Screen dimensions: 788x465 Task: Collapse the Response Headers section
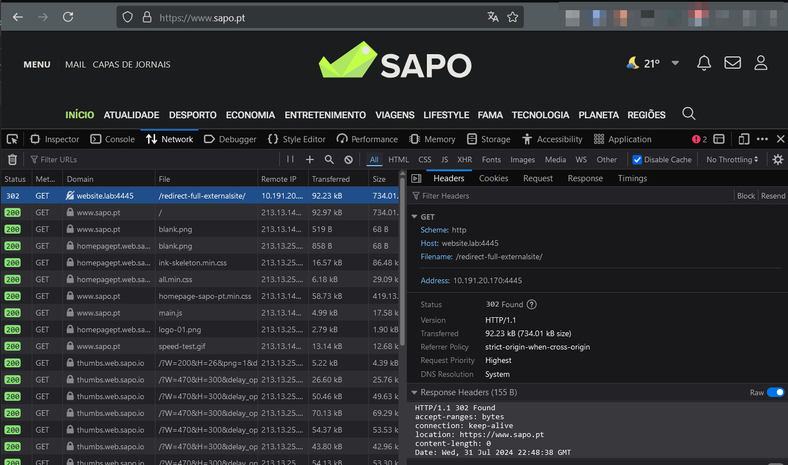point(415,393)
